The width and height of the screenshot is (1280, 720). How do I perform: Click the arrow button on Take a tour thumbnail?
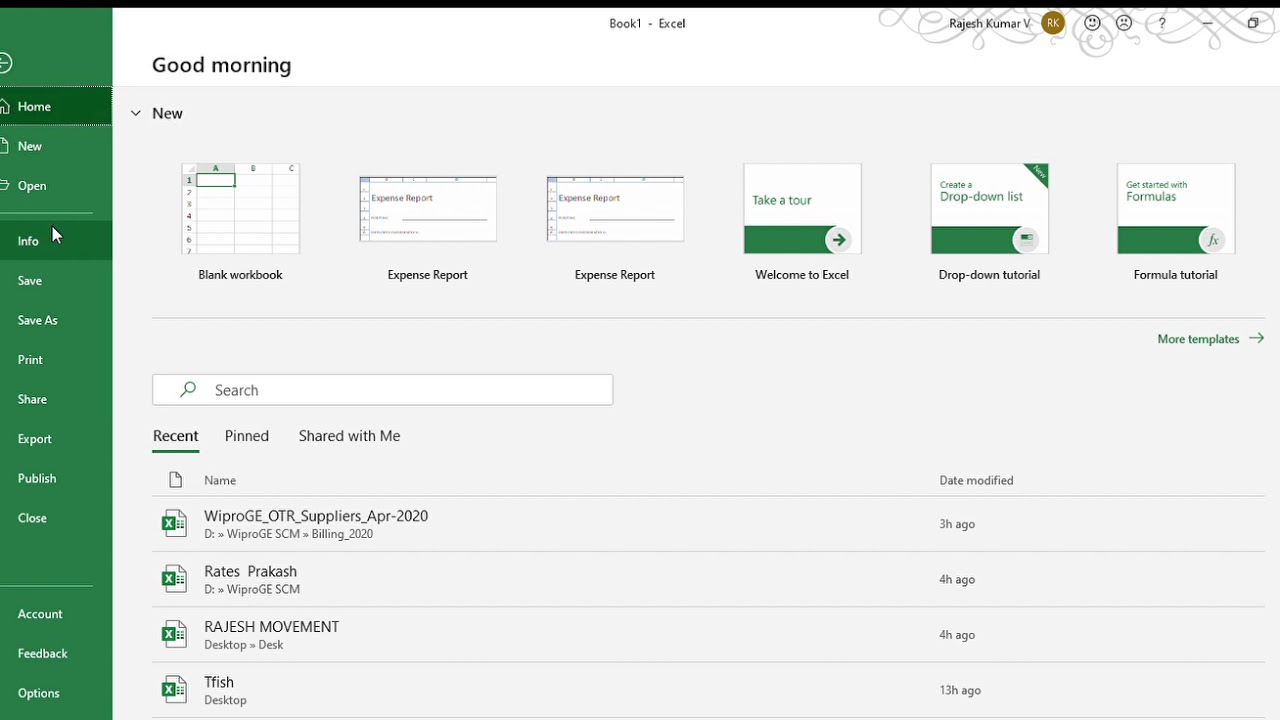coord(838,240)
